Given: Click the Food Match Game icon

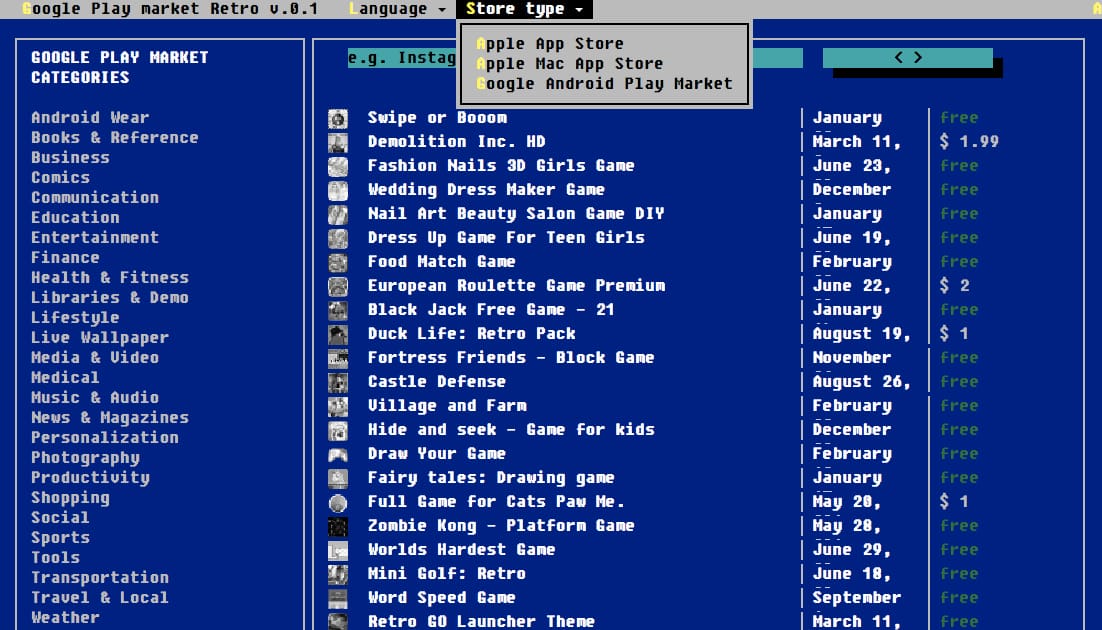Looking at the screenshot, I should (x=338, y=262).
